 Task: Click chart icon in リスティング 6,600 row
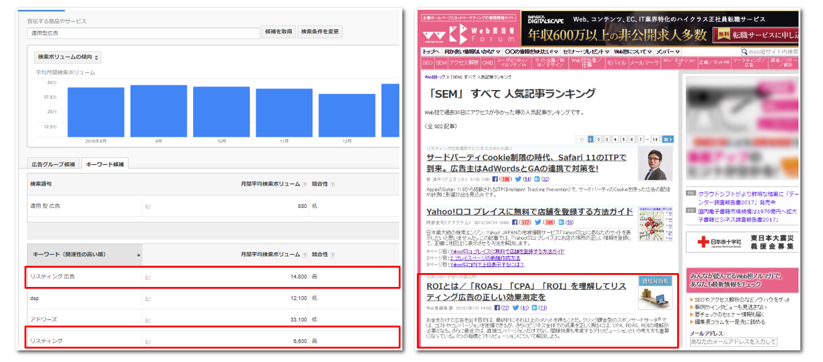click(x=147, y=341)
